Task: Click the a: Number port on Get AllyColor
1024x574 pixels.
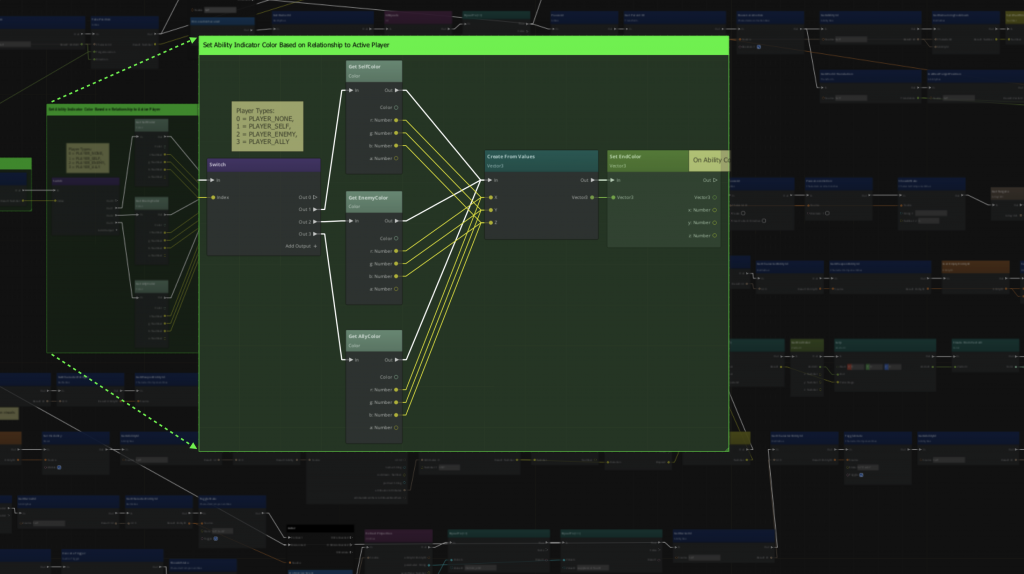Action: (396, 428)
